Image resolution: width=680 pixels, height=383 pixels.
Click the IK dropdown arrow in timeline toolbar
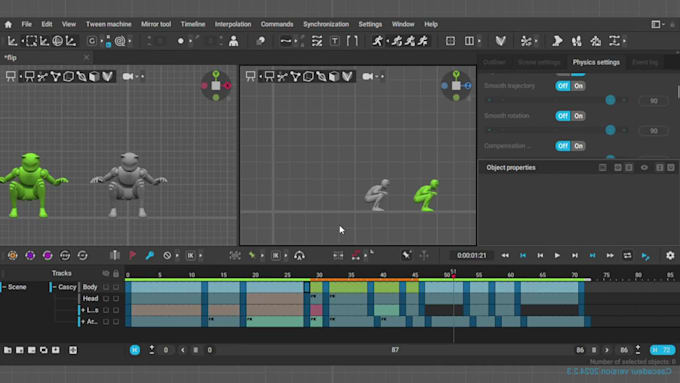click(x=200, y=255)
